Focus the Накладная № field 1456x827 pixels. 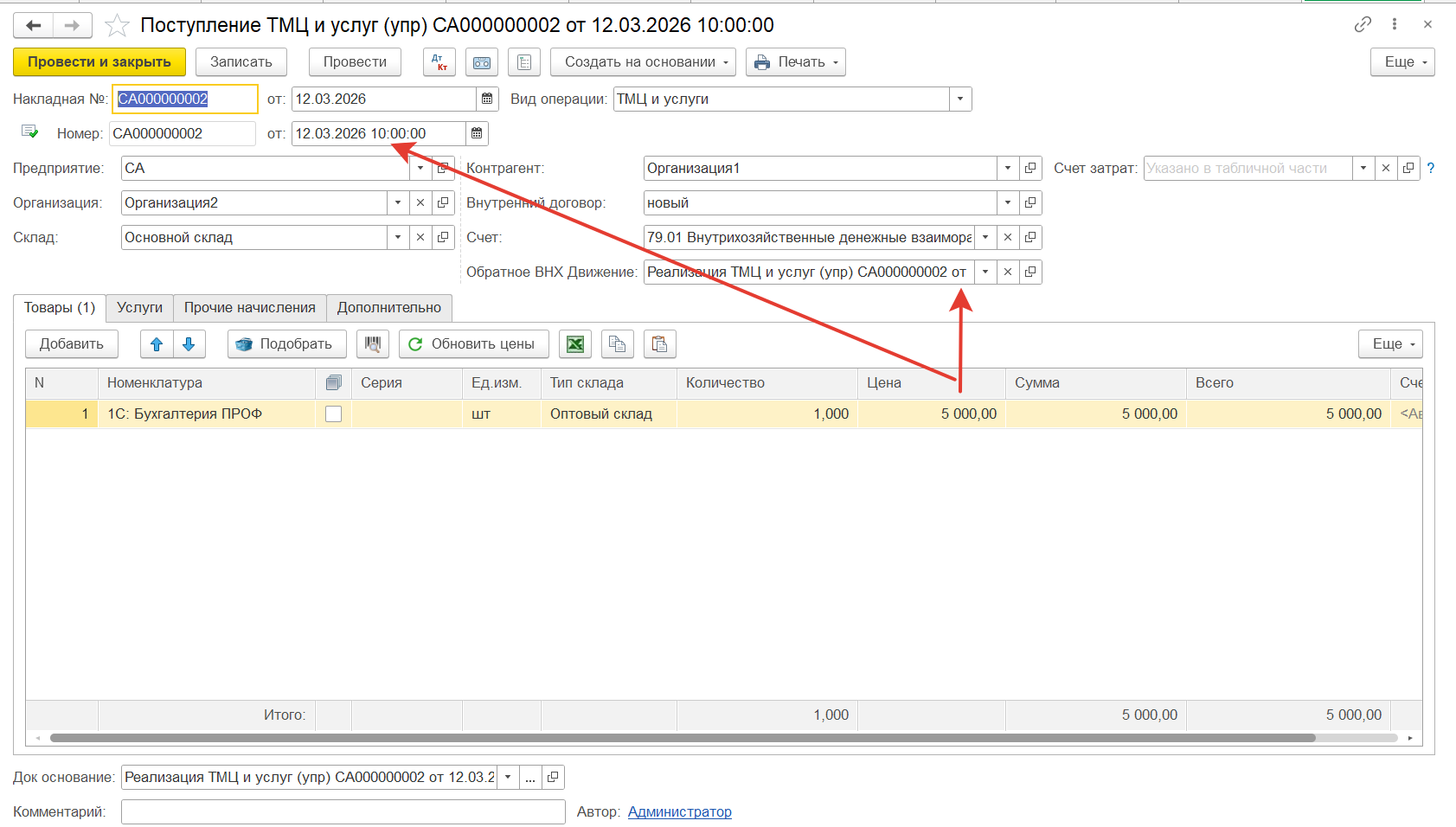185,99
